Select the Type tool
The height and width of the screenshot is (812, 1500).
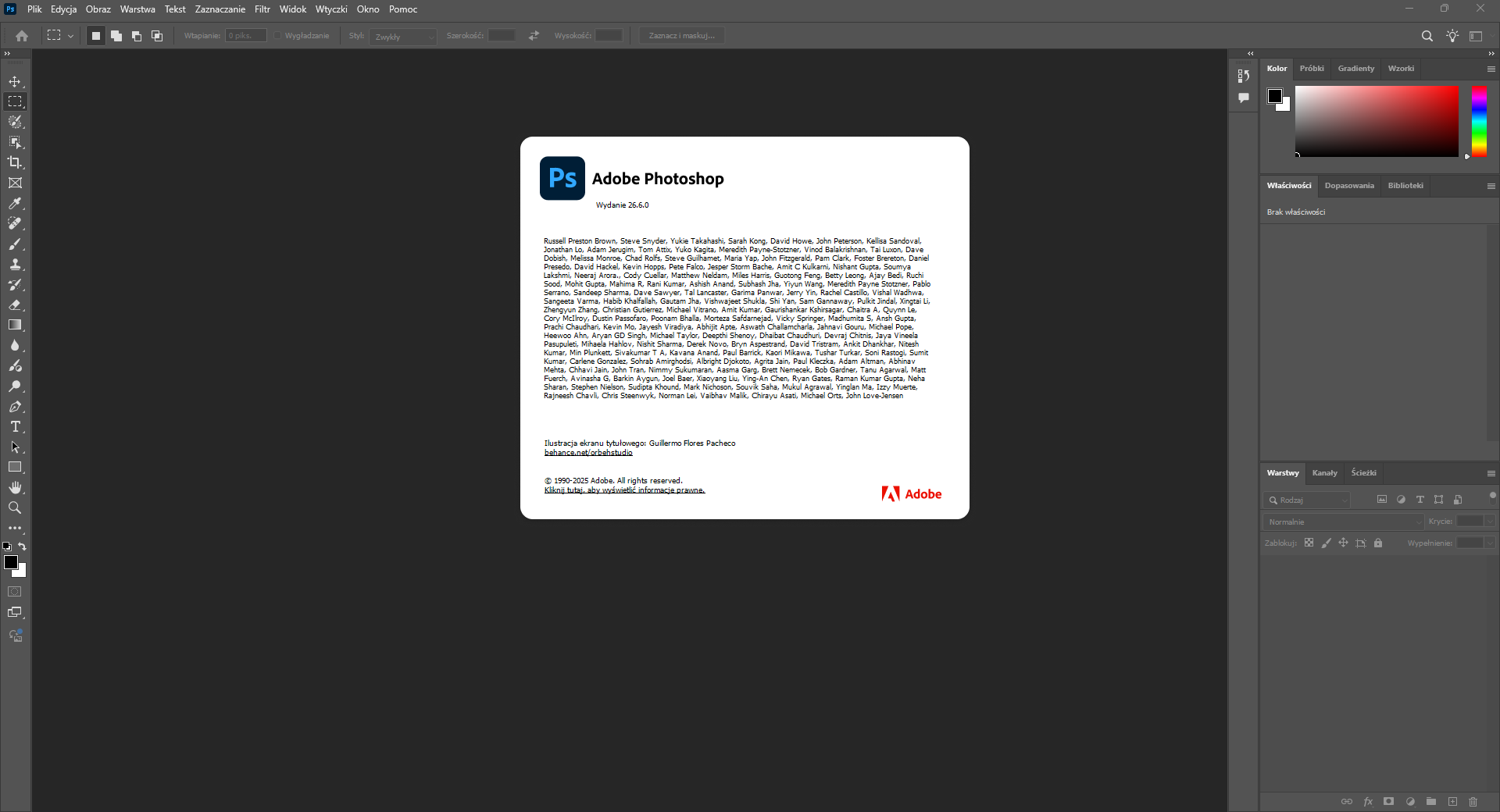pyautogui.click(x=15, y=426)
